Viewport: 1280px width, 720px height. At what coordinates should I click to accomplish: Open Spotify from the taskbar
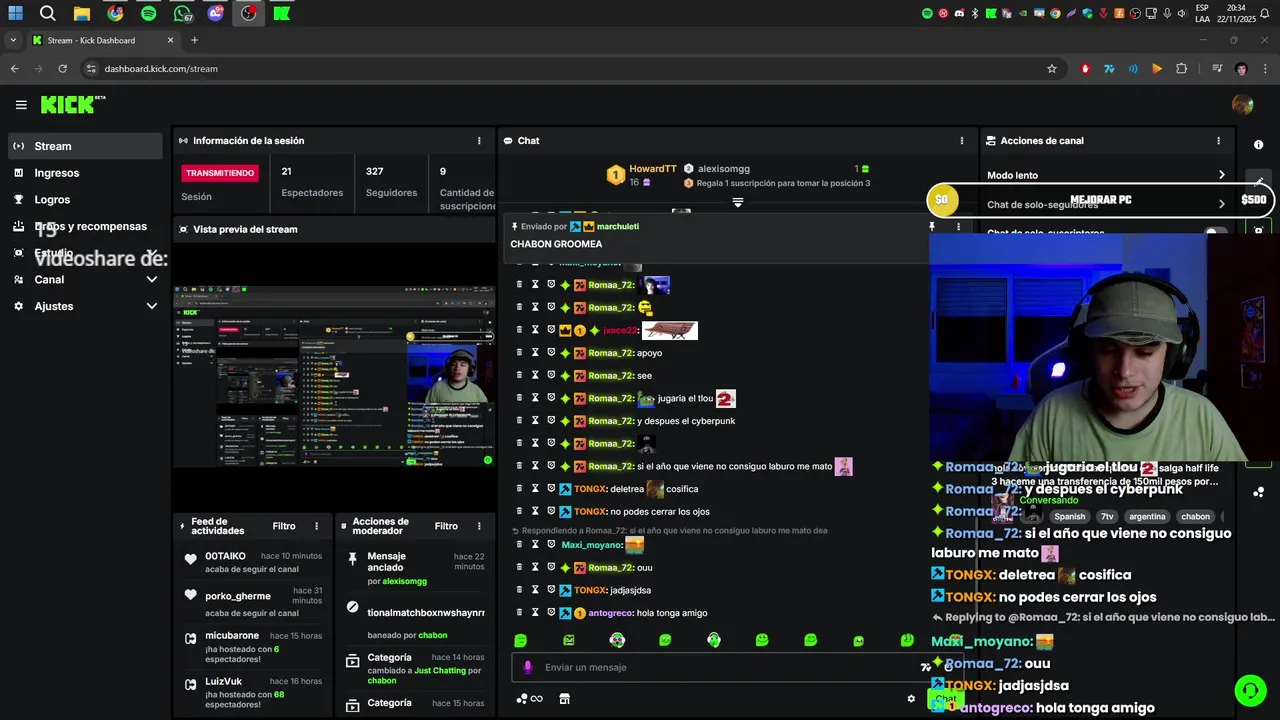(149, 14)
